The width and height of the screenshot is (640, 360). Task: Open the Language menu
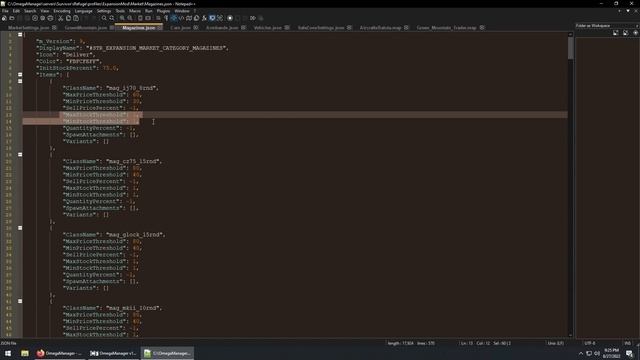[x=84, y=11]
